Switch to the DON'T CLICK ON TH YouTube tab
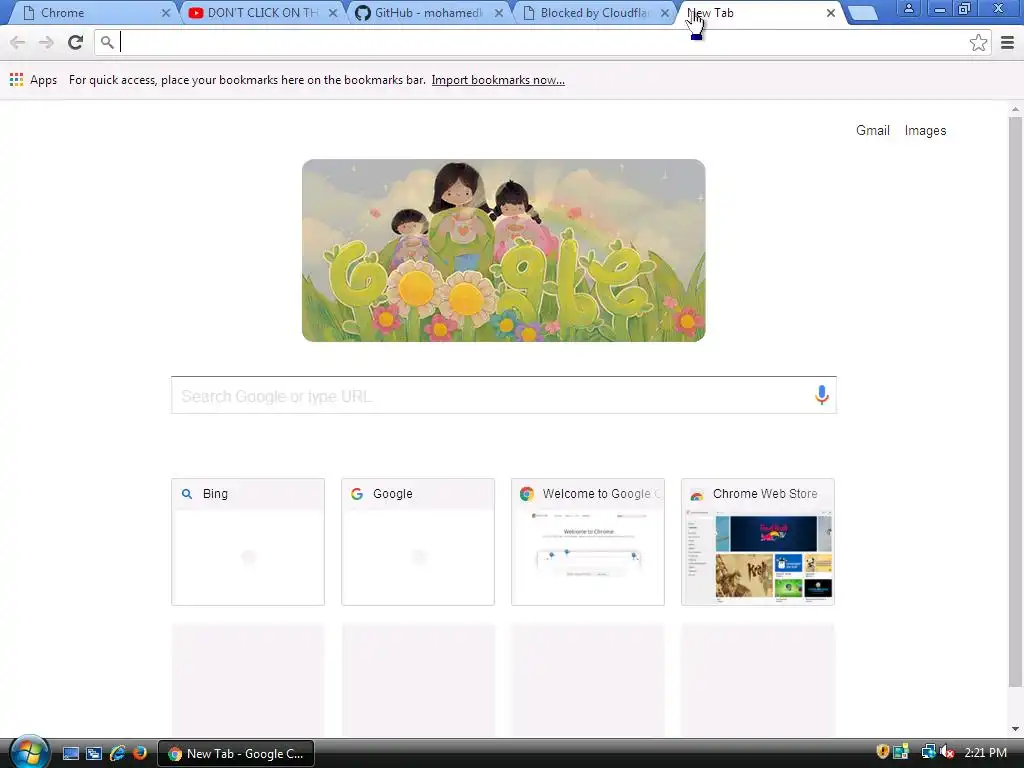Viewport: 1024px width, 768px height. pos(261,13)
